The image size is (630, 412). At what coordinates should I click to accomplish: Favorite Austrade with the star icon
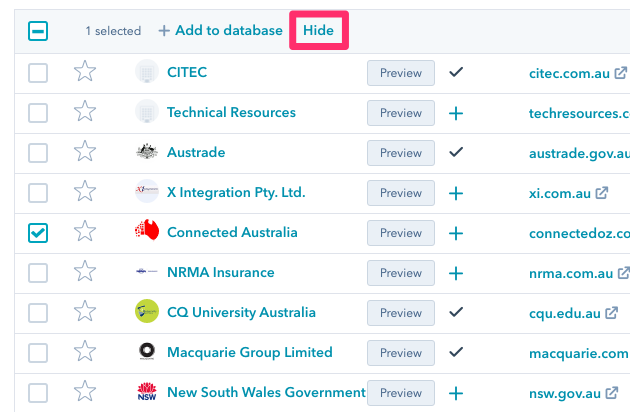pos(85,152)
